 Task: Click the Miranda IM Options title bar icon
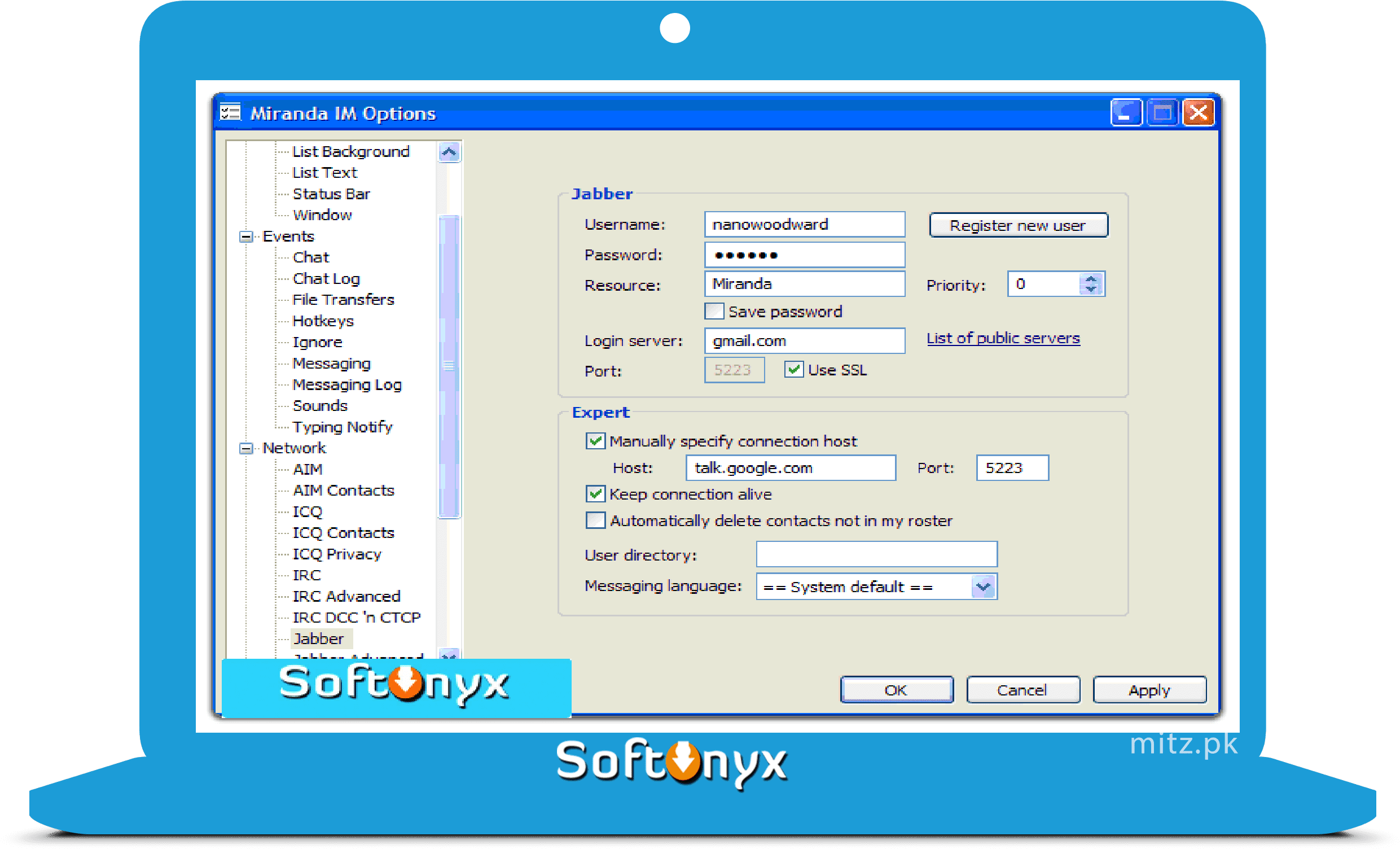pyautogui.click(x=230, y=112)
